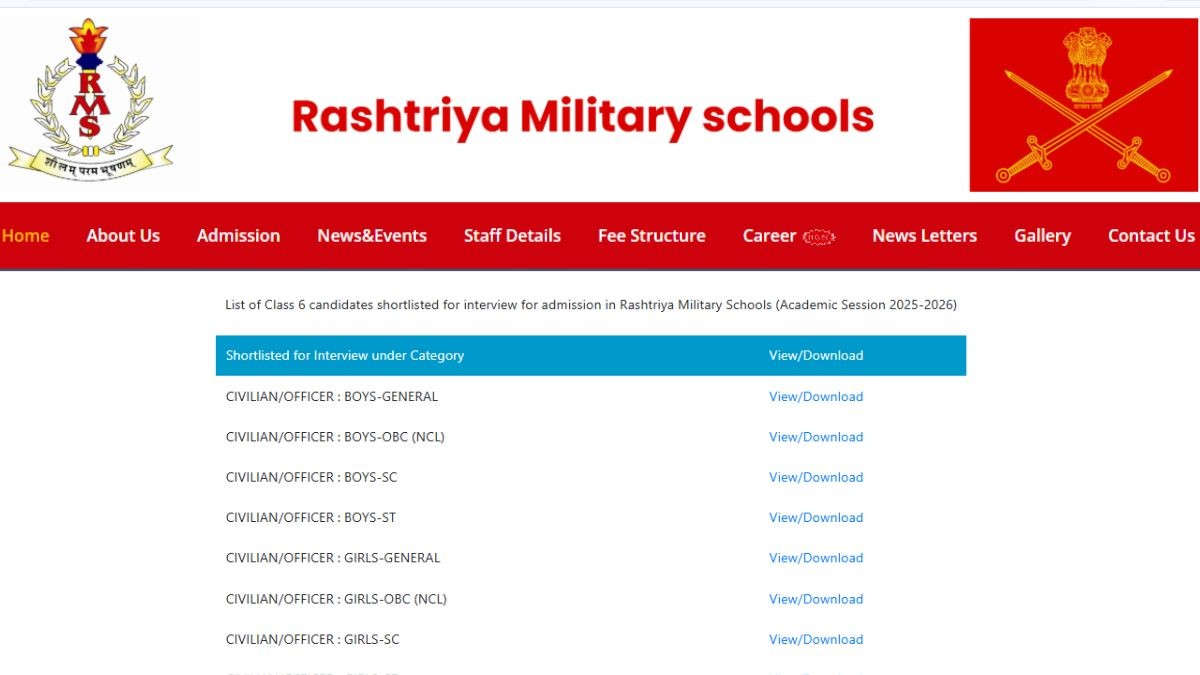Open the Gallery page
This screenshot has height=675, width=1200.
tap(1042, 236)
